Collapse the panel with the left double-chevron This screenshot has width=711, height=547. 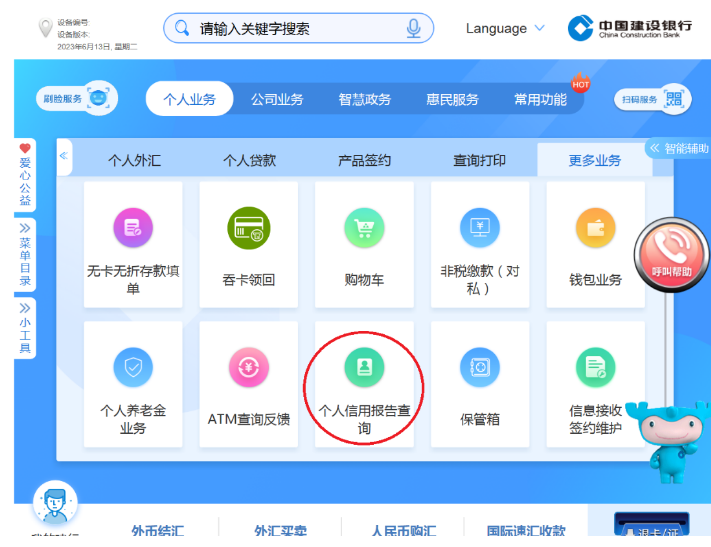[64, 156]
